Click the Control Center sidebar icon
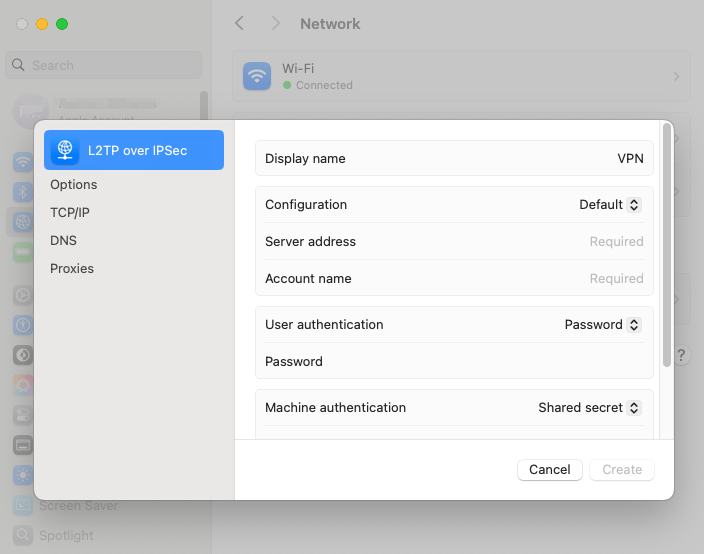This screenshot has width=704, height=554. pyautogui.click(x=23, y=415)
